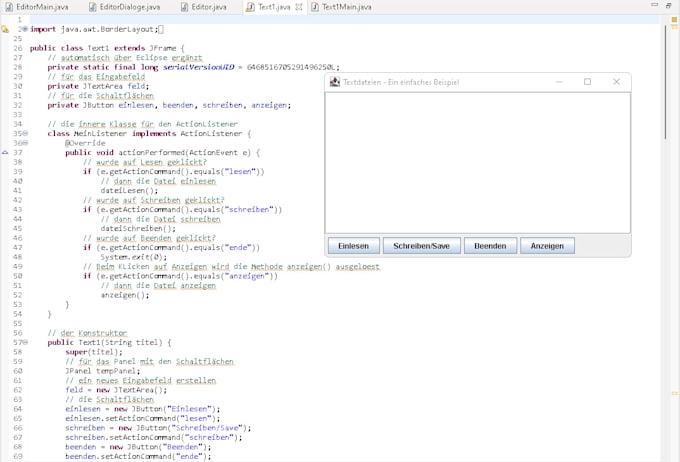The height and width of the screenshot is (462, 680).
Task: Collapse the Text1 constructor at line 57
Action: coord(26,343)
